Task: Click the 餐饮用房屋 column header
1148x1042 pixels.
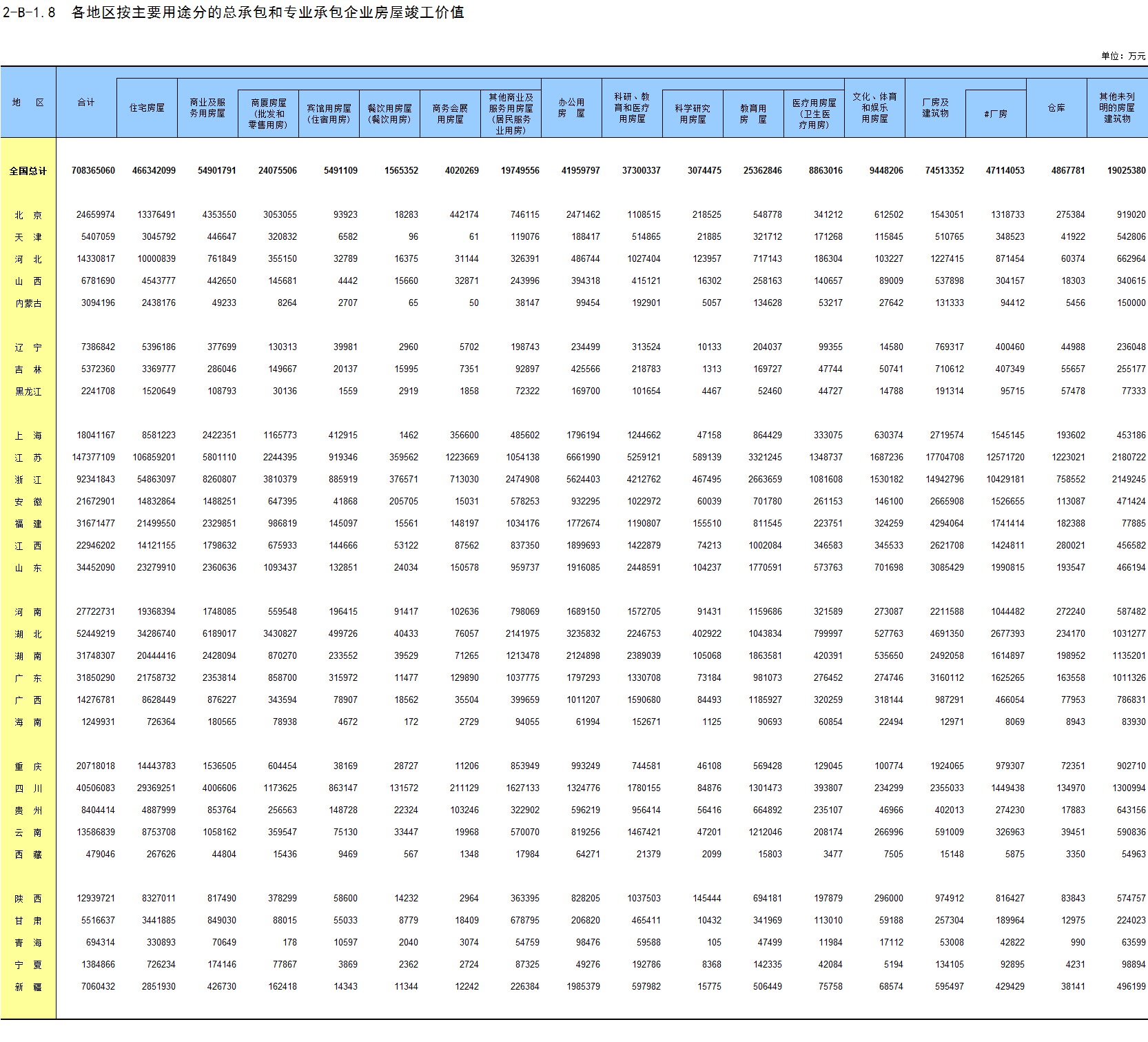Action: coord(389,114)
